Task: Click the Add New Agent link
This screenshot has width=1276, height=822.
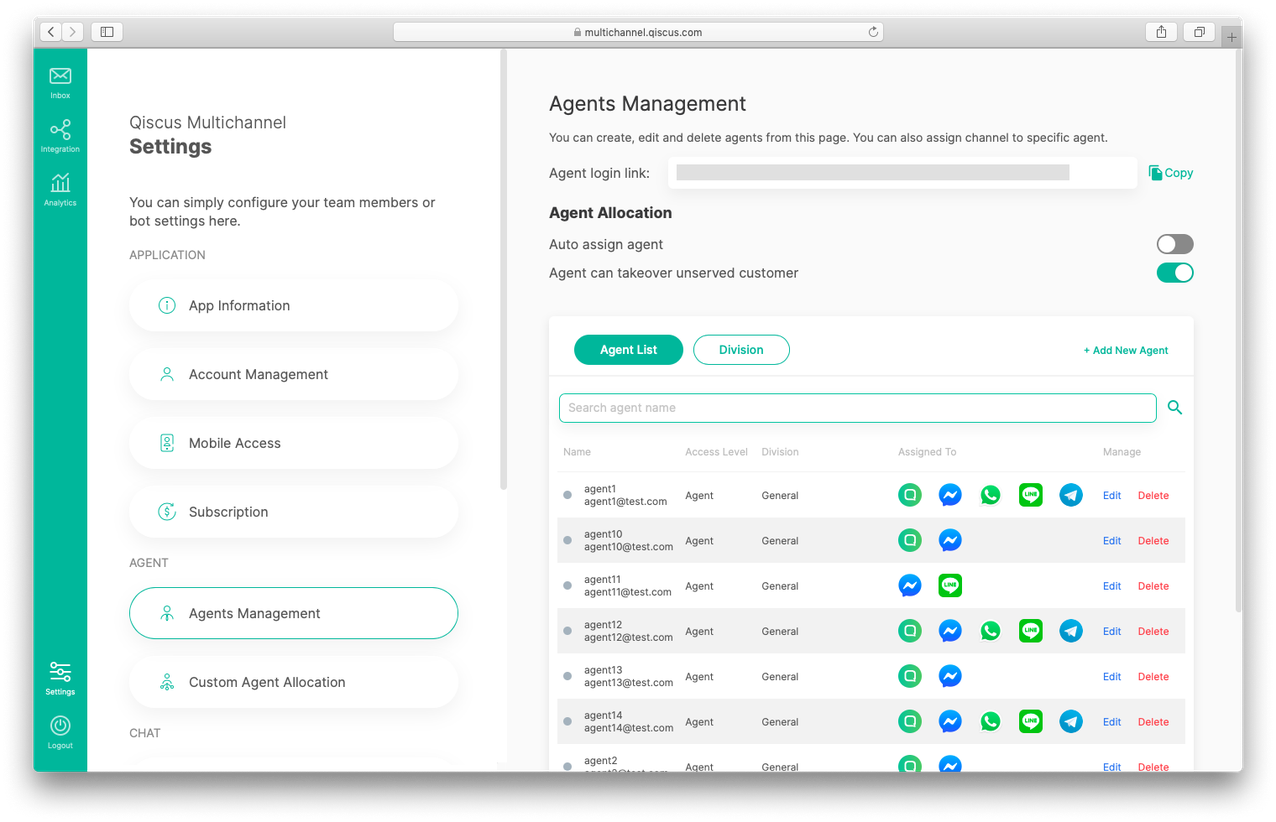Action: pos(1126,350)
